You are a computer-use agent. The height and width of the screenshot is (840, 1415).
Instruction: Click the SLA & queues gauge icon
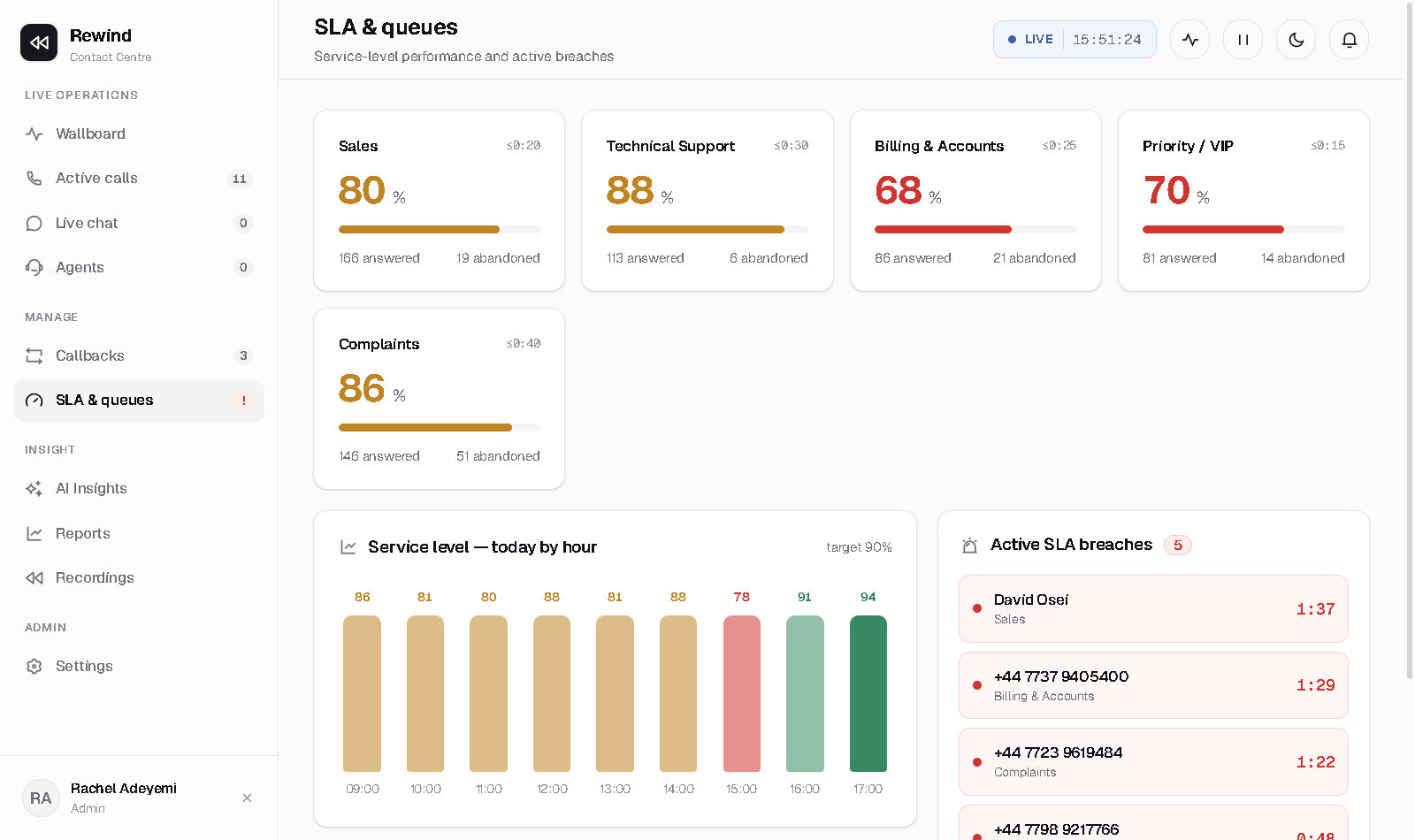click(x=34, y=401)
